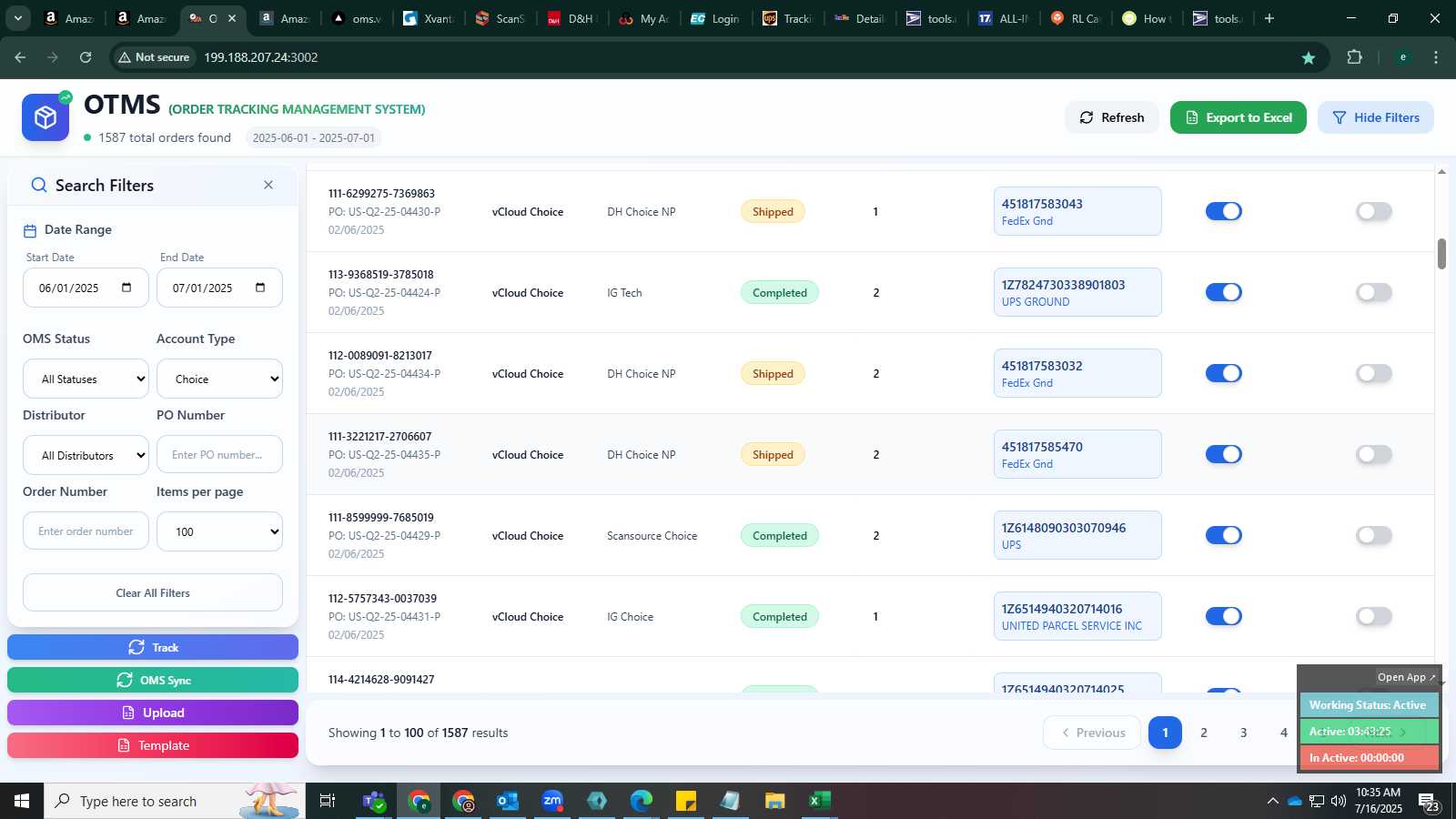Open Sticky Notes from the taskbar
The height and width of the screenshot is (819, 1456).
pyautogui.click(x=686, y=801)
